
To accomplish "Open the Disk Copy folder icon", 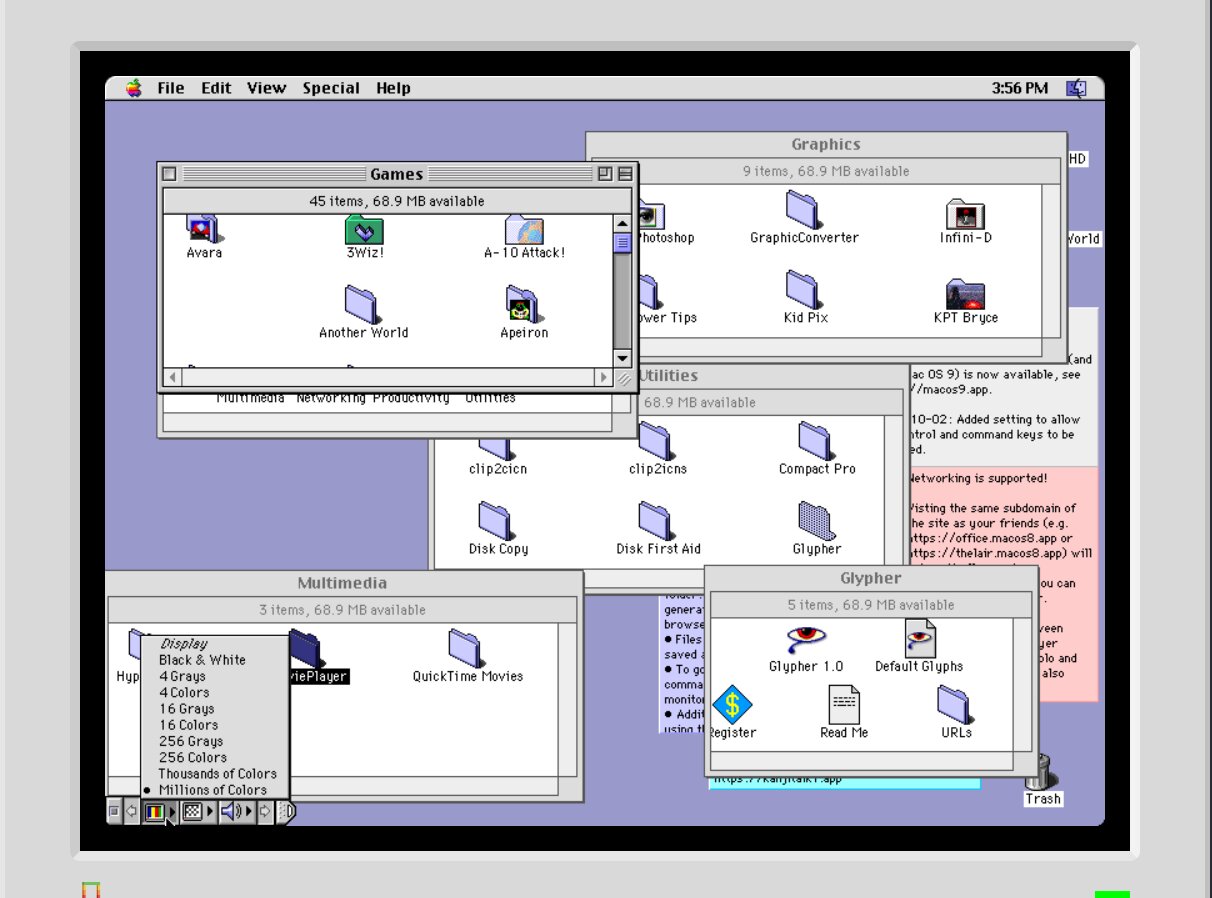I will (x=496, y=520).
